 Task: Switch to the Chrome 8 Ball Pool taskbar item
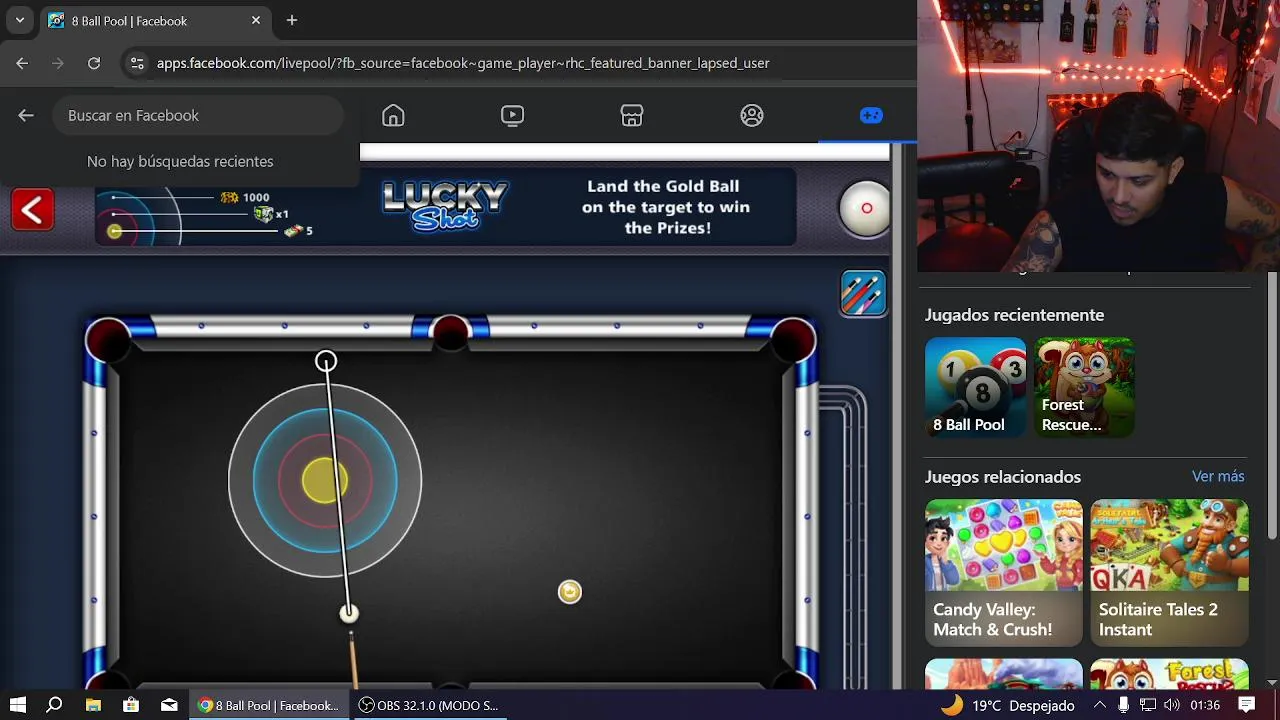tap(269, 705)
